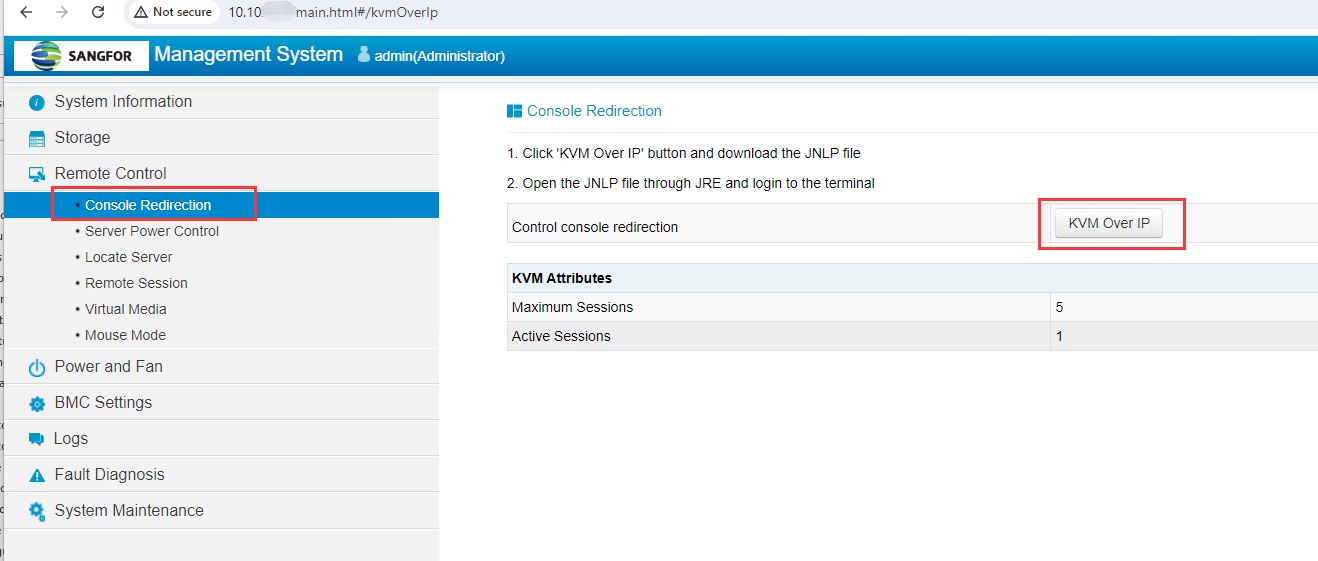This screenshot has width=1318, height=561.
Task: Click the Sangfor logo
Action: [82, 56]
